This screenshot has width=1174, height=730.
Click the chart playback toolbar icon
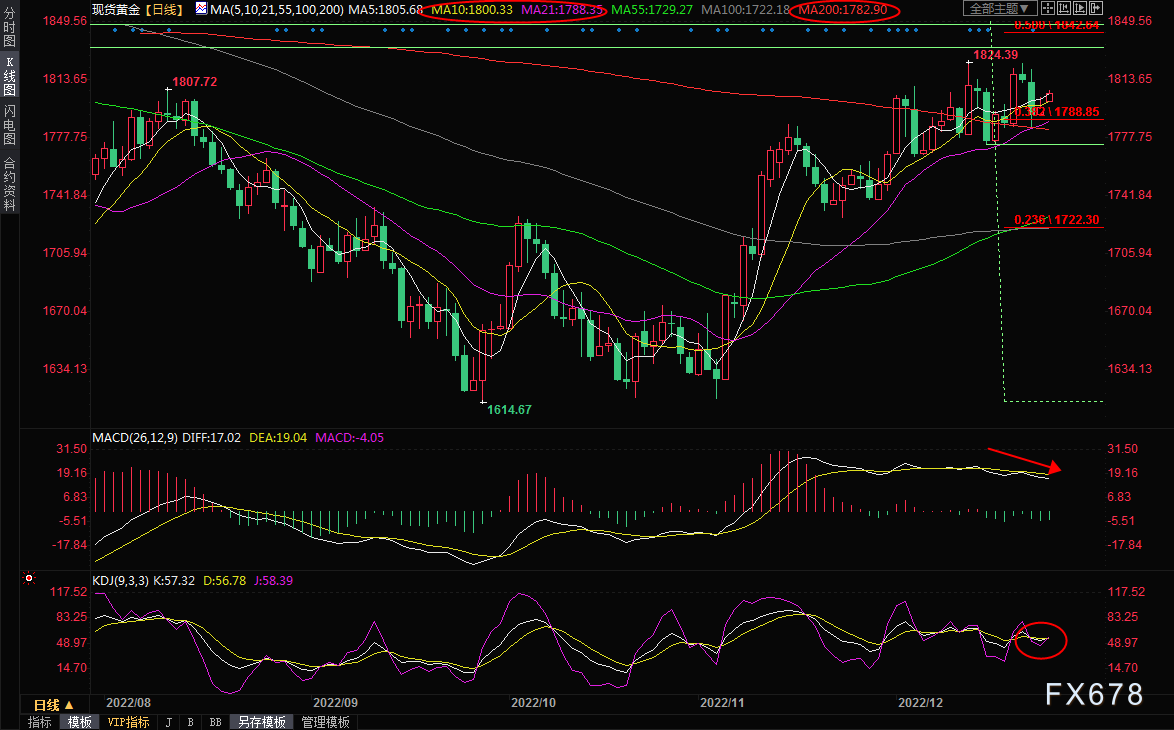[1080, 9]
